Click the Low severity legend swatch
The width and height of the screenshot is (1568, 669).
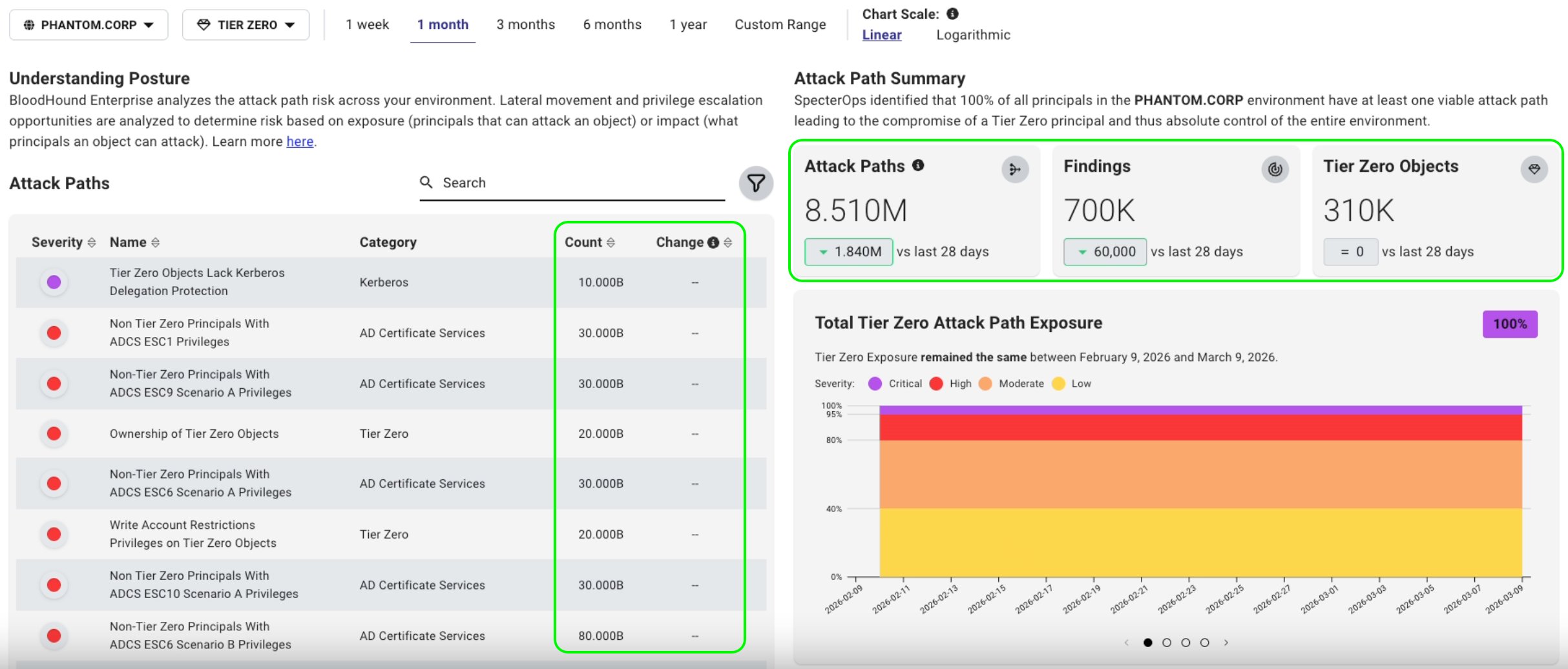click(x=1058, y=384)
